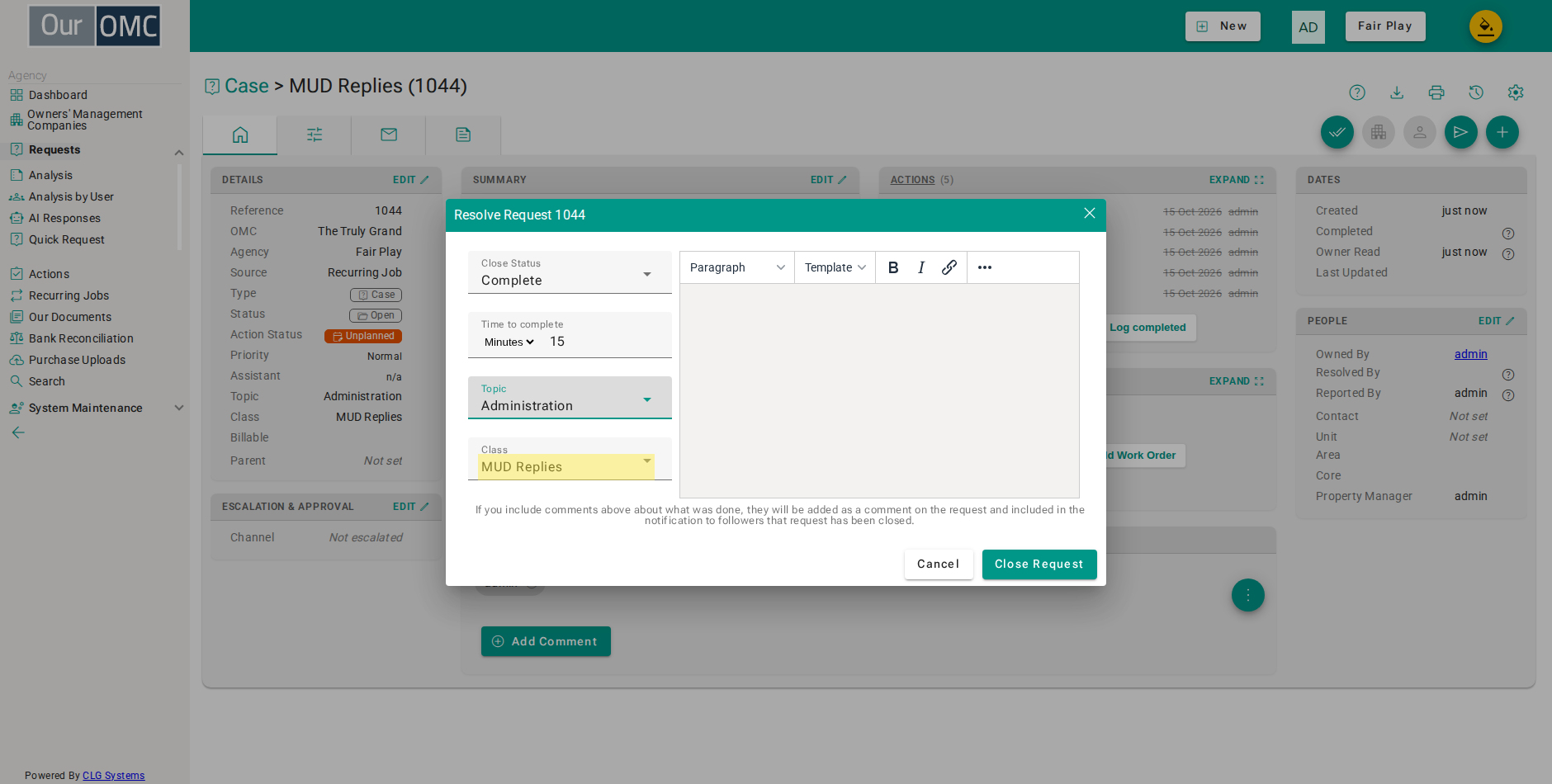This screenshot has width=1552, height=784.
Task: Click the double-check resolve round button
Action: [x=1337, y=132]
